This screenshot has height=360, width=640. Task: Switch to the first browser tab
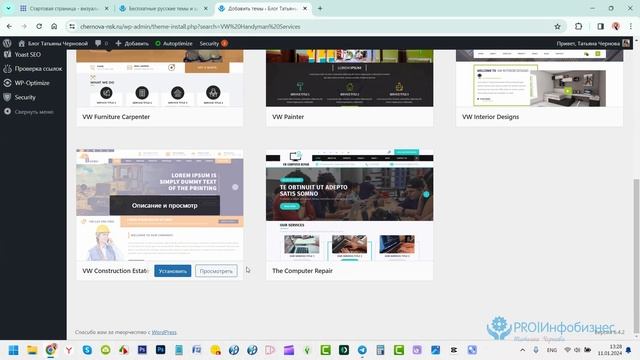tap(64, 8)
